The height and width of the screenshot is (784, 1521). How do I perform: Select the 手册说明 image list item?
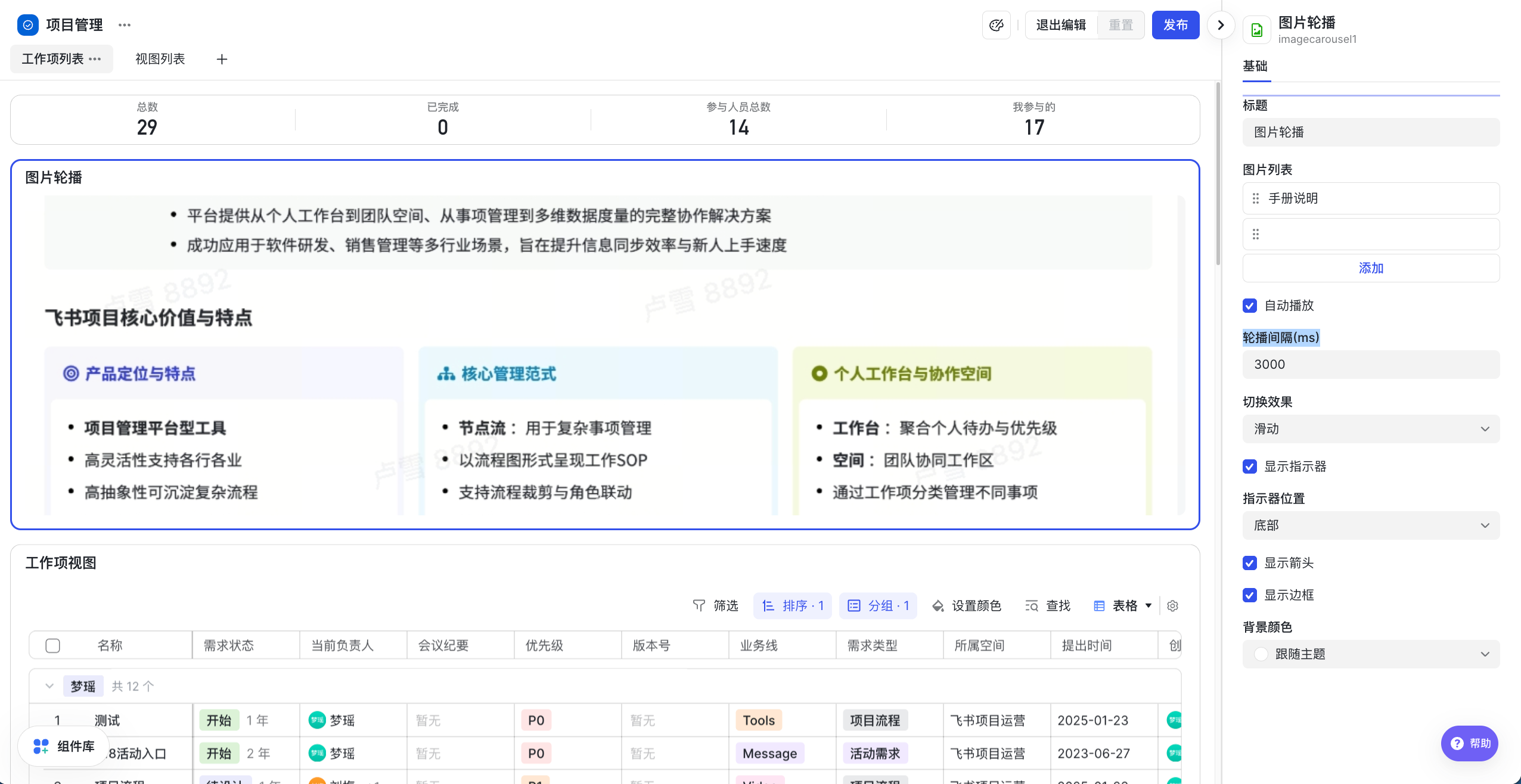coord(1371,198)
